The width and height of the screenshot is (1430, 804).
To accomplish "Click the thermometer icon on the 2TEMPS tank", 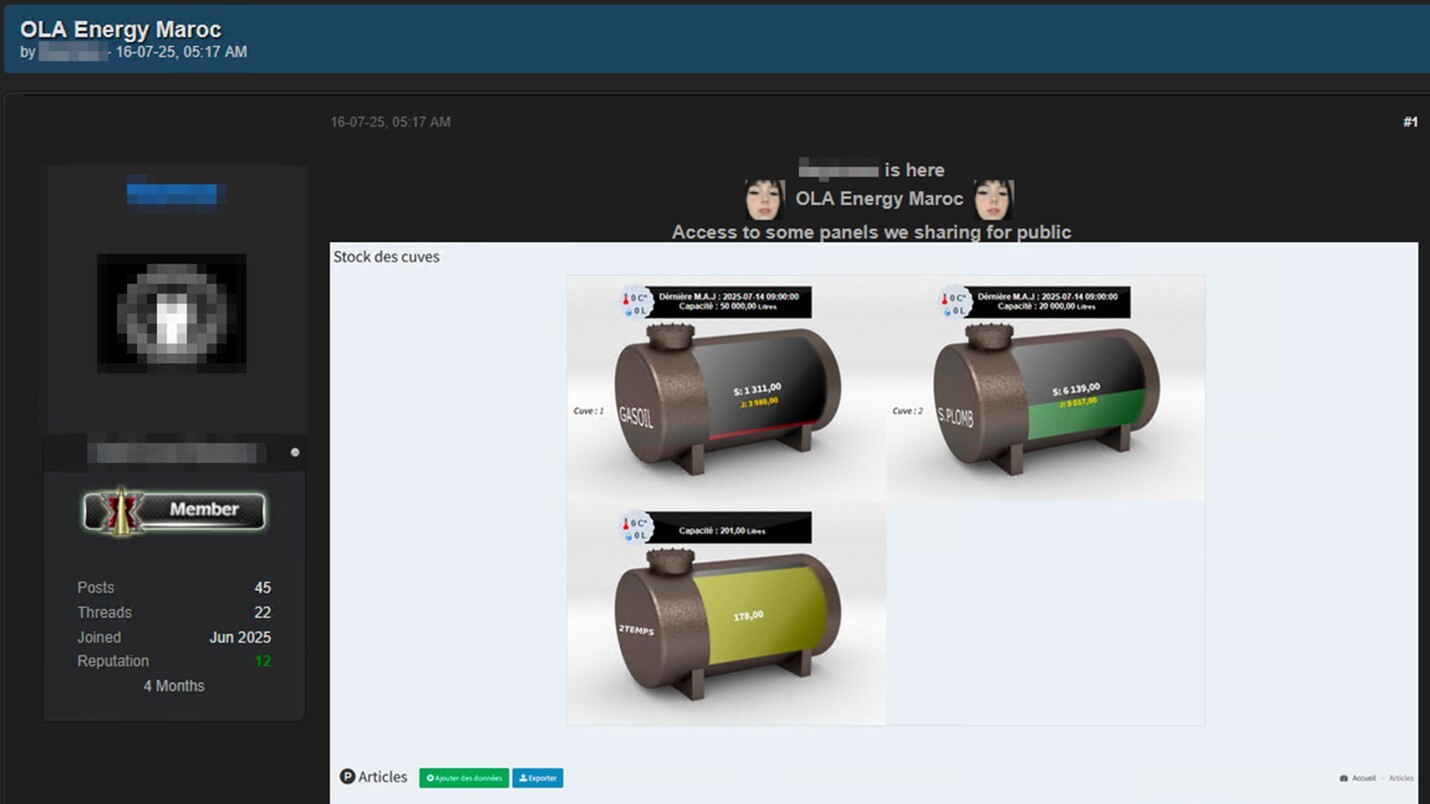I will point(626,523).
